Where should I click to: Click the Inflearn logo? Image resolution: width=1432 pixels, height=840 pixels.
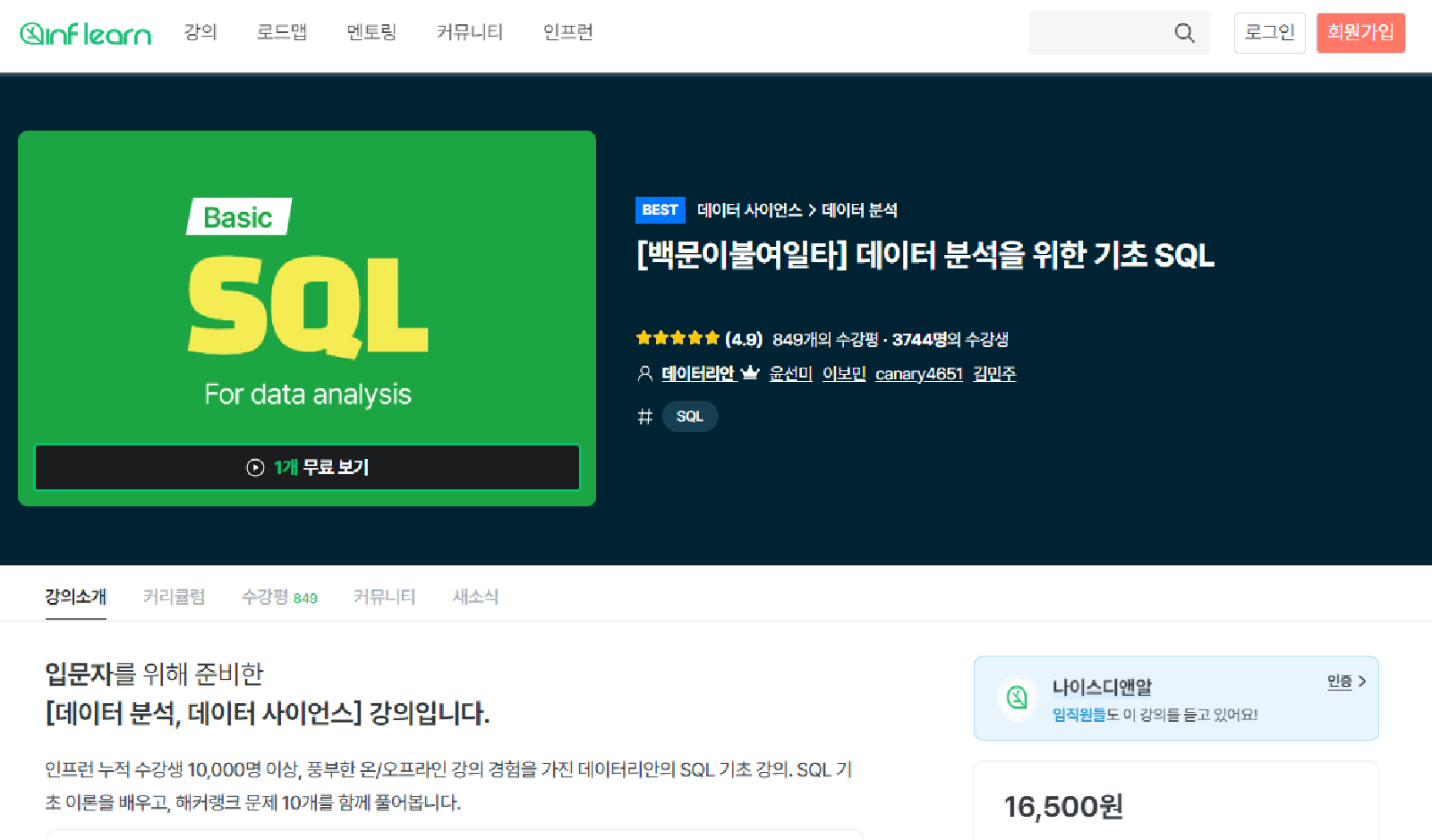(x=85, y=33)
